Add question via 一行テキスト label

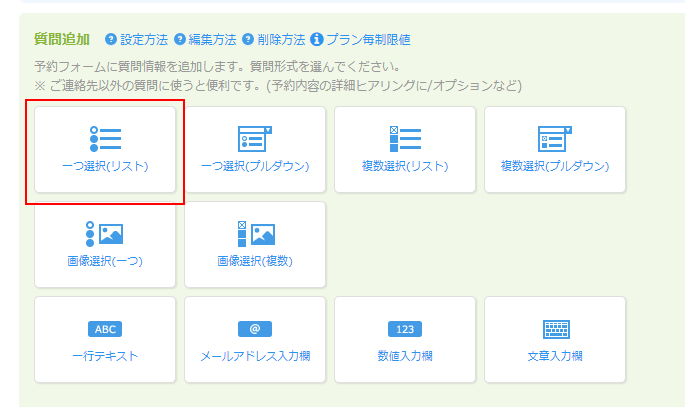[x=105, y=356]
